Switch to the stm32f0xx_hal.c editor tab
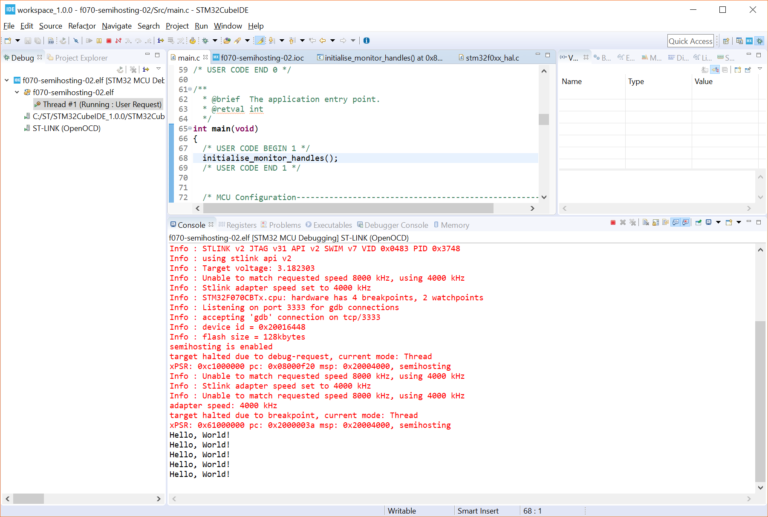This screenshot has width=768, height=517. click(x=488, y=58)
